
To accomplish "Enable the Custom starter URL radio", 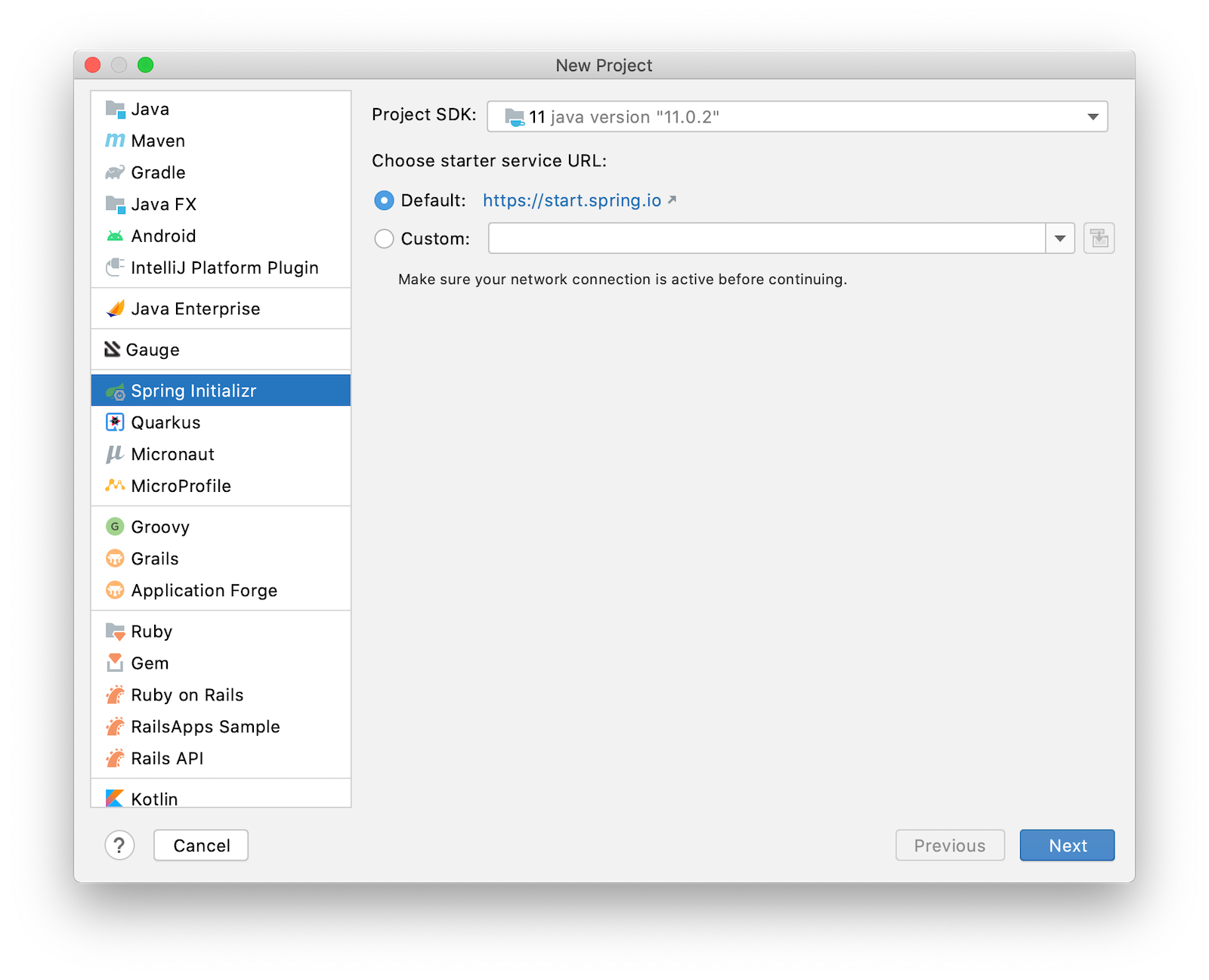I will (384, 239).
